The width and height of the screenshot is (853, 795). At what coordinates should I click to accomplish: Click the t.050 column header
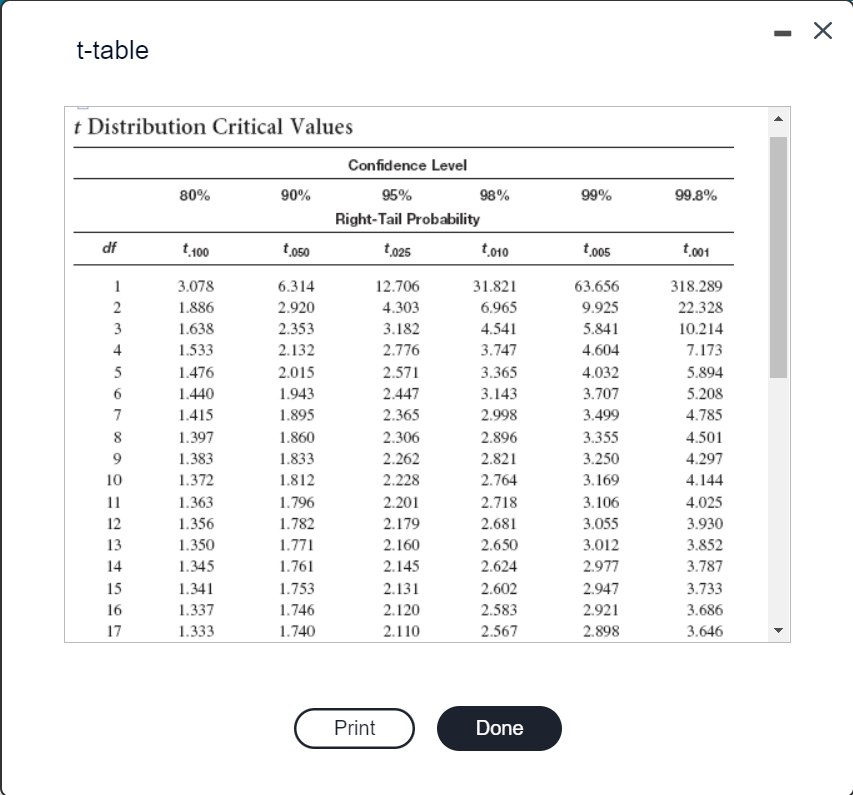coord(296,250)
